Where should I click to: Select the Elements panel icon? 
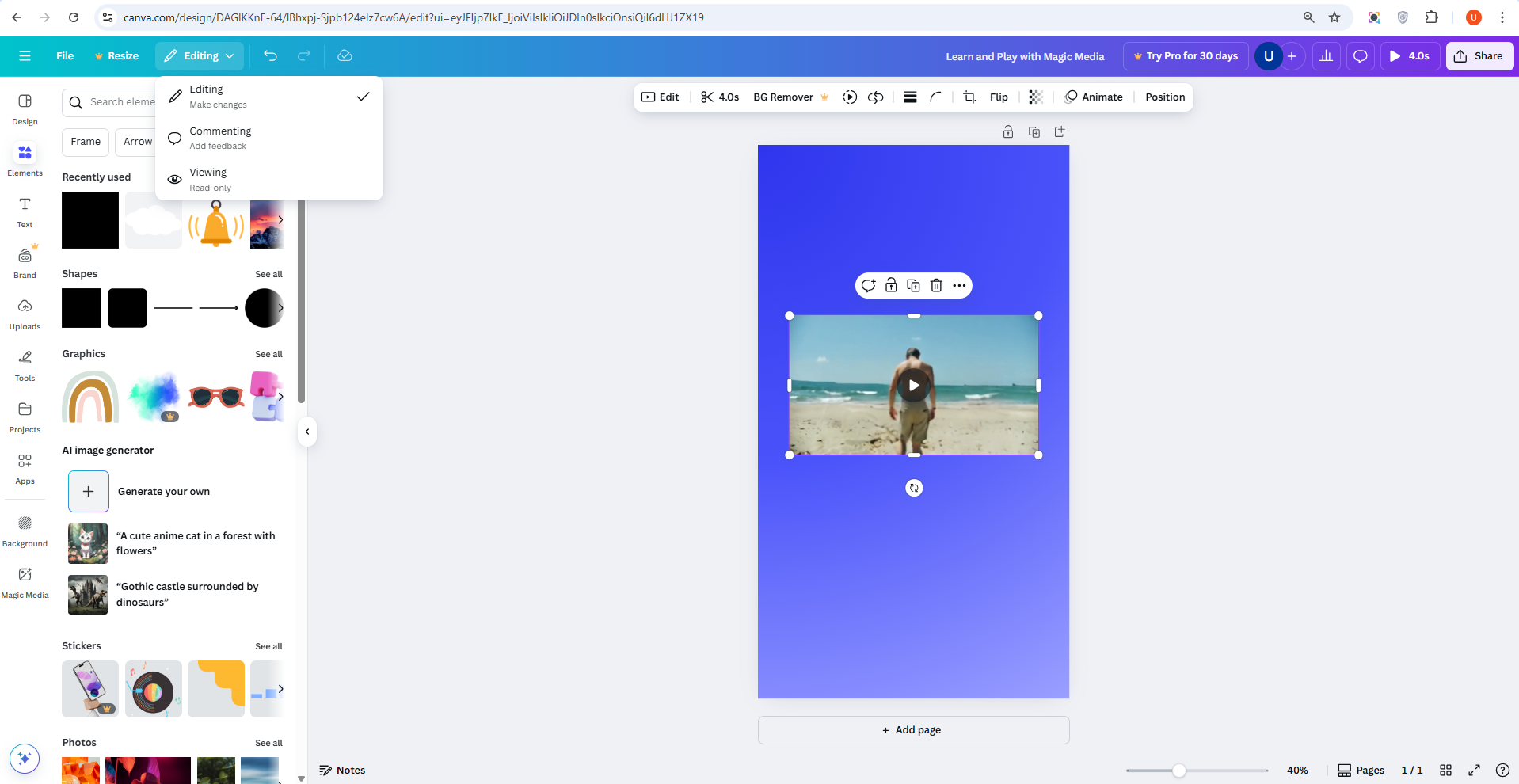point(25,160)
